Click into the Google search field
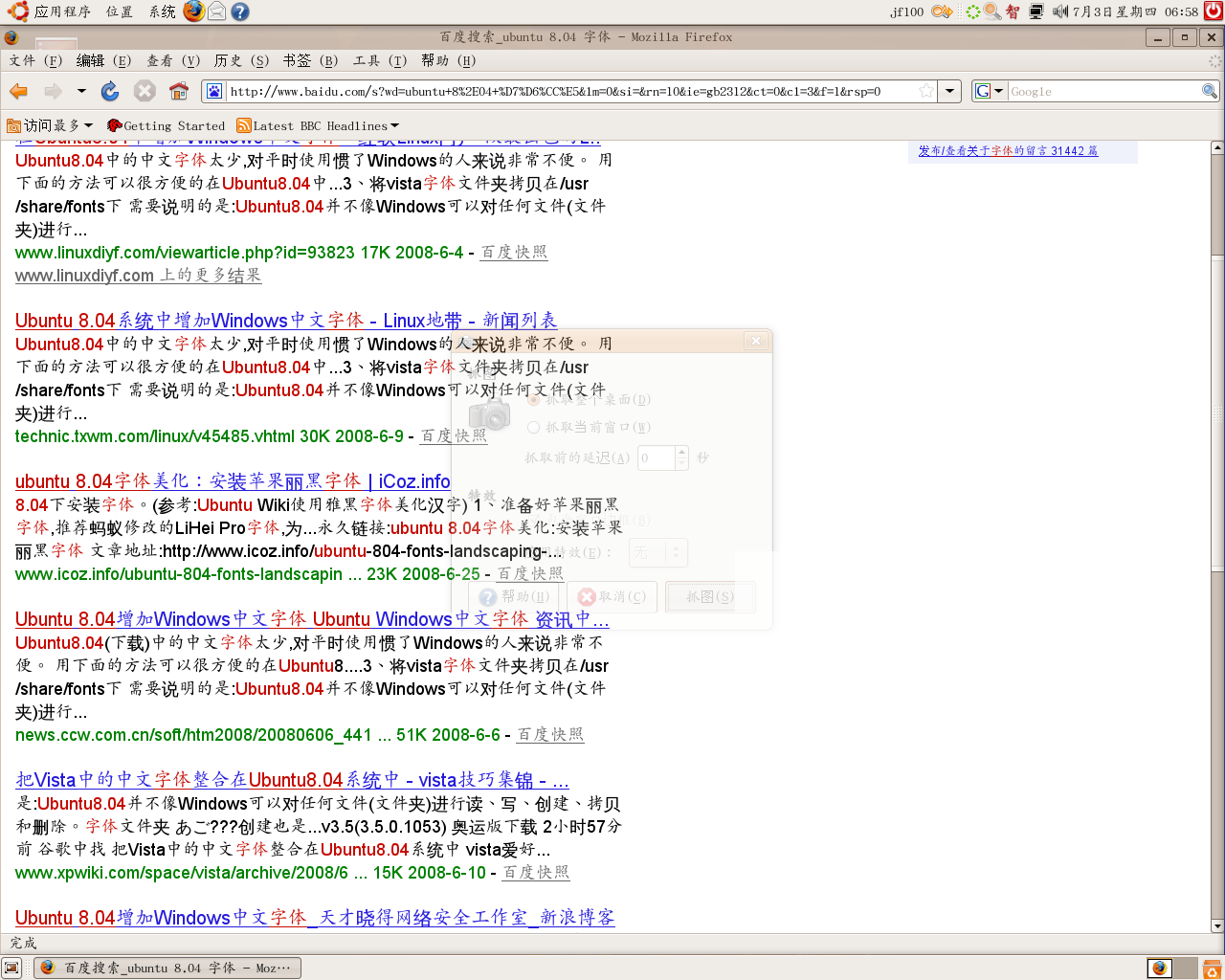Screen dimensions: 1225x980 pyautogui.click(x=1104, y=91)
